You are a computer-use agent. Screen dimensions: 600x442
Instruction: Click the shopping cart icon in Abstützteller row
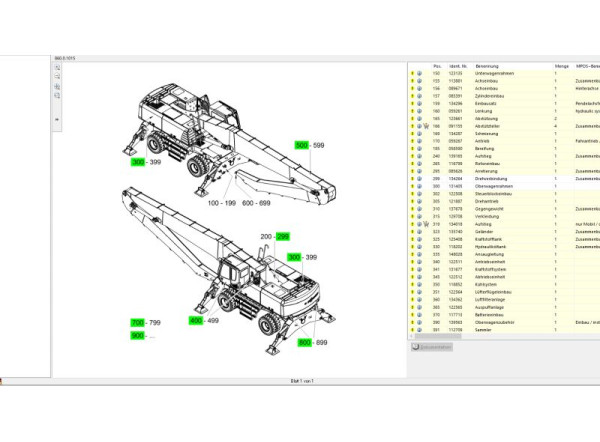pyautogui.click(x=426, y=126)
